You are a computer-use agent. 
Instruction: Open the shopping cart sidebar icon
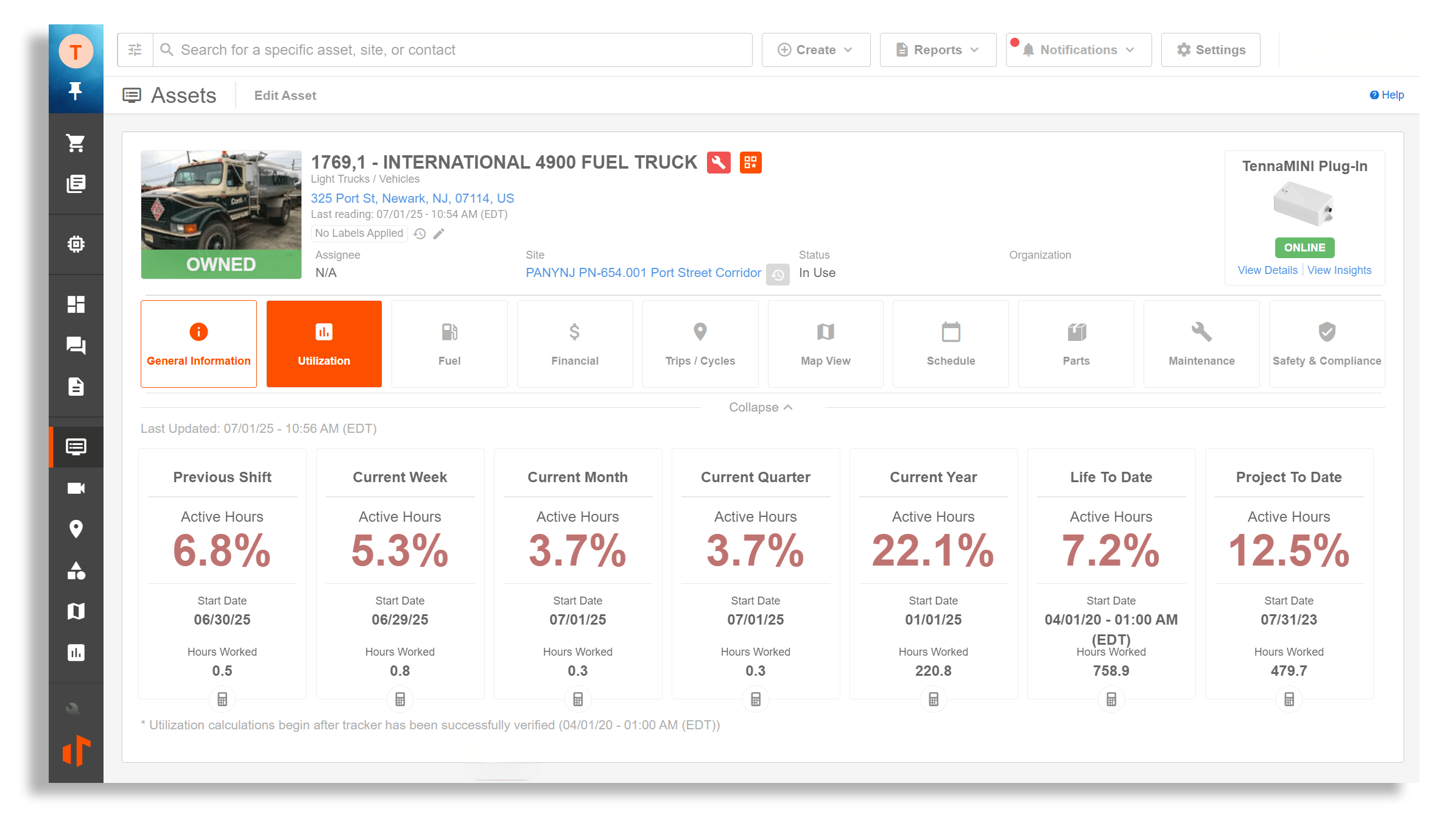[76, 143]
